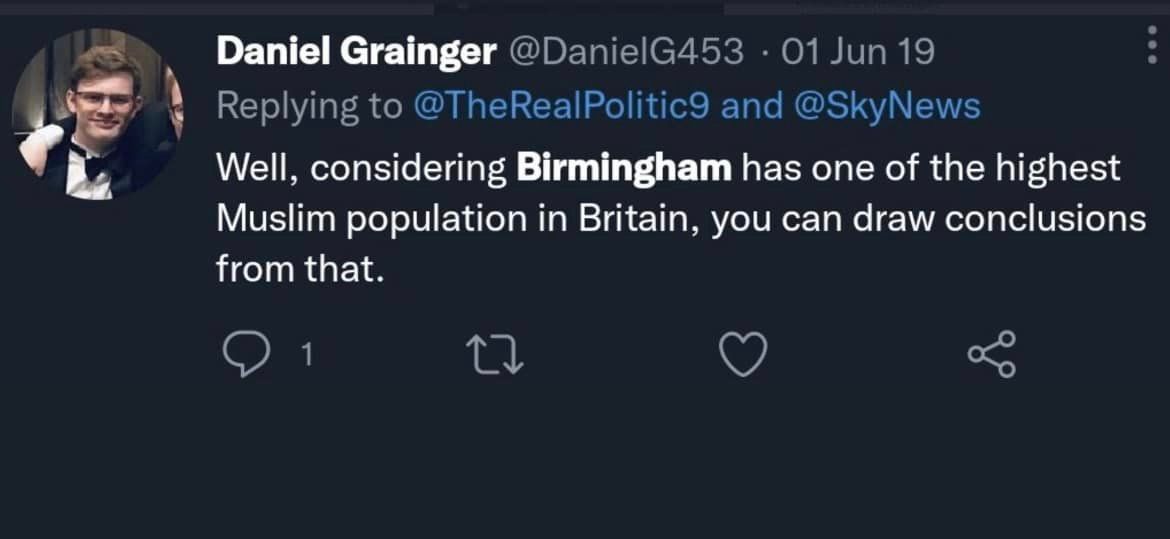1170x539 pixels.
Task: Click the reply speech bubble icon
Action: (238, 354)
